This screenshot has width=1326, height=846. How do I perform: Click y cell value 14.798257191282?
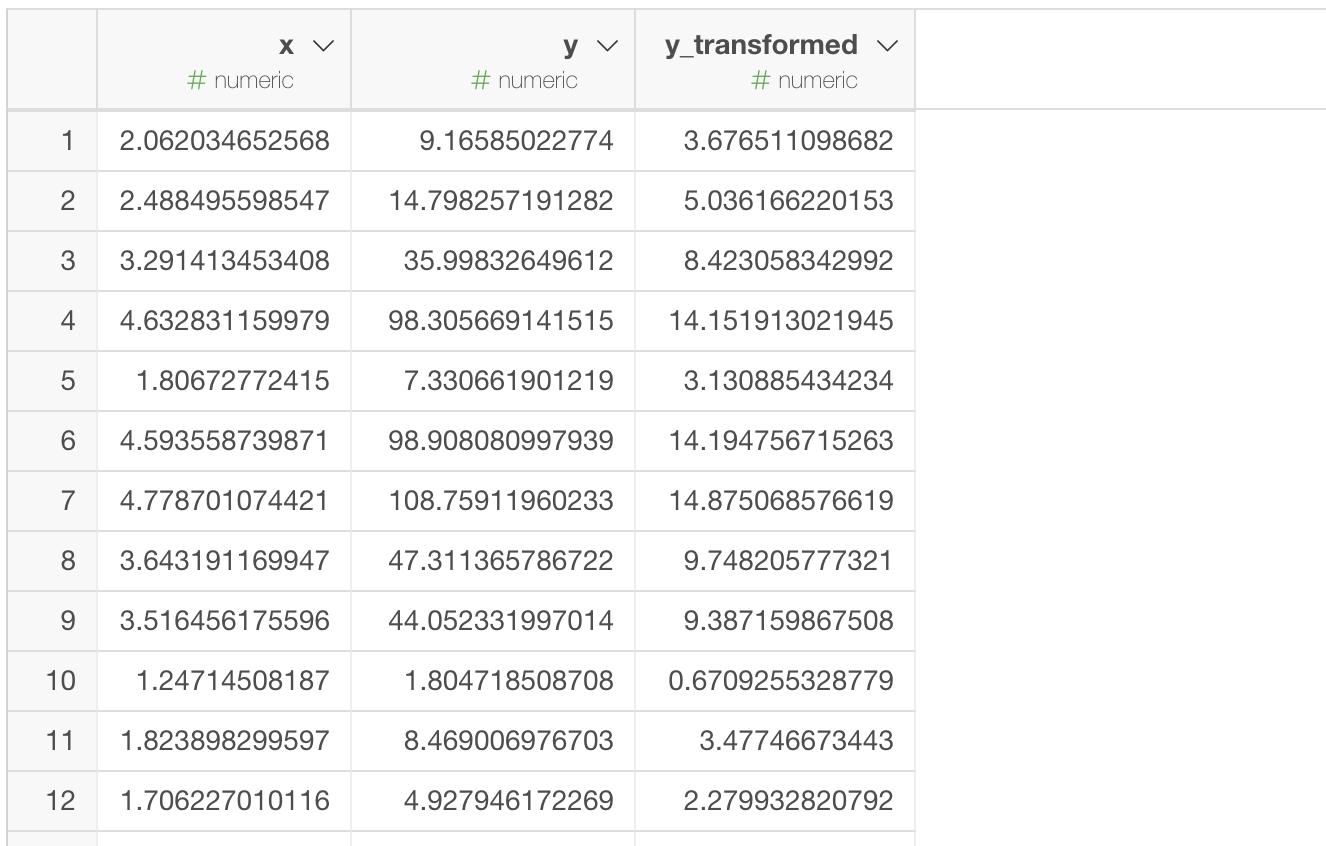click(501, 201)
